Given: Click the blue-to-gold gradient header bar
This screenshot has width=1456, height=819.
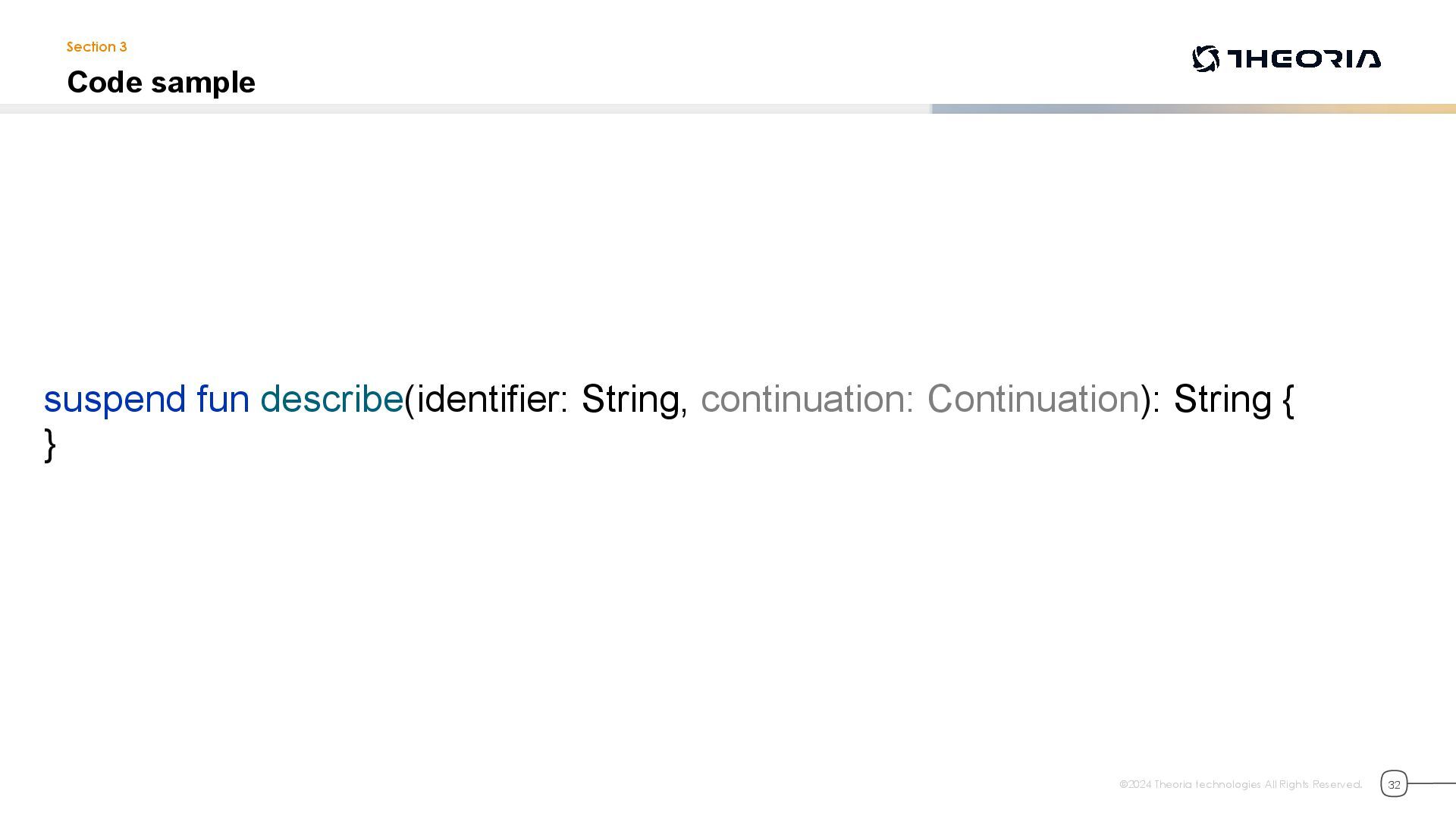Looking at the screenshot, I should 1193,109.
